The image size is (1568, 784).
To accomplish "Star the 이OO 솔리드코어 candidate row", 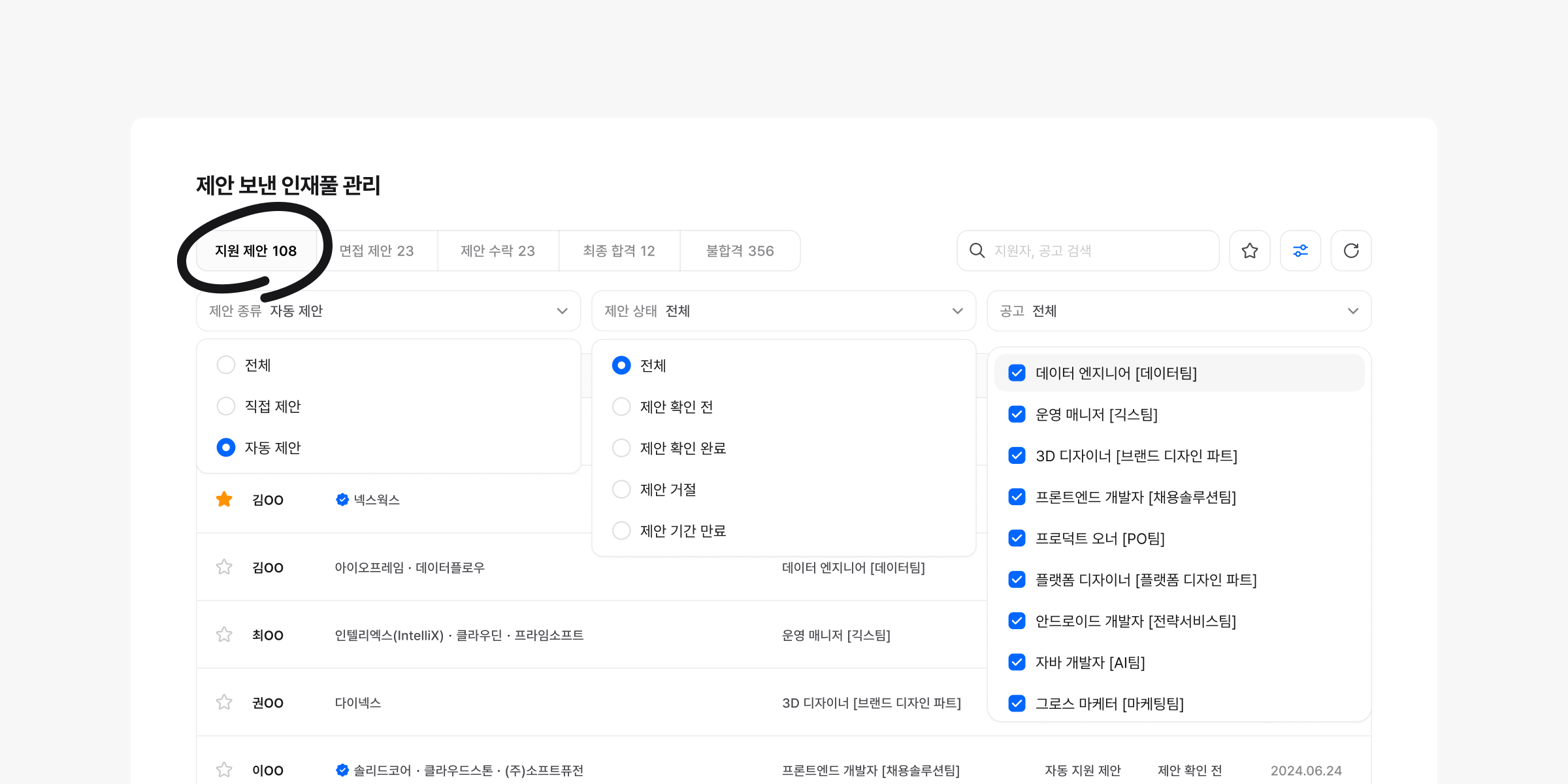I will pos(224,770).
